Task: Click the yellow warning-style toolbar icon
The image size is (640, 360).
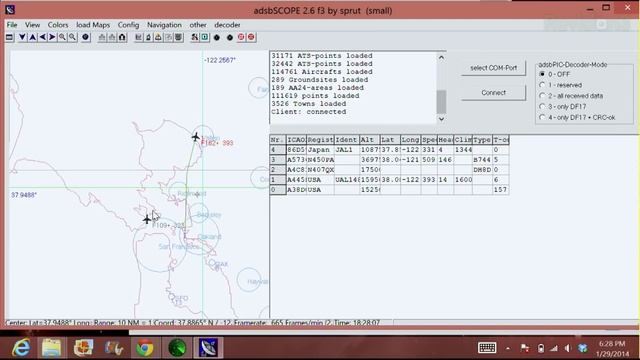Action: (158, 37)
